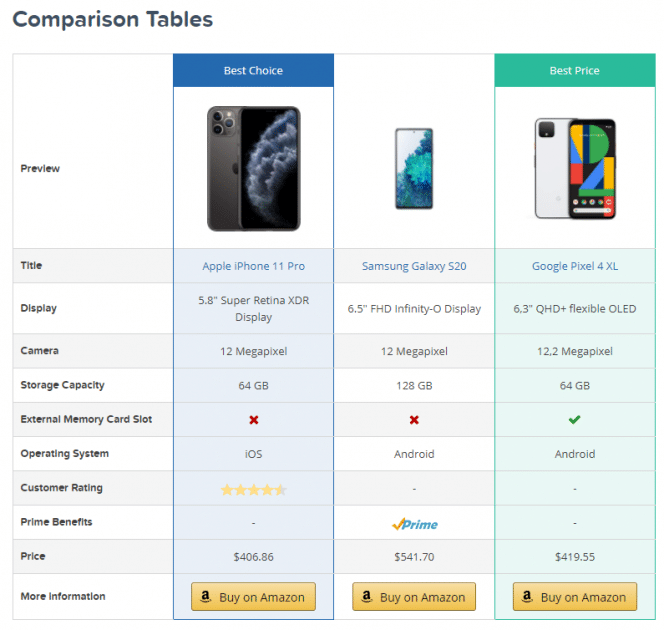
Task: Click Buy on Amazon for Google Pixel 4 XL
Action: [x=575, y=597]
